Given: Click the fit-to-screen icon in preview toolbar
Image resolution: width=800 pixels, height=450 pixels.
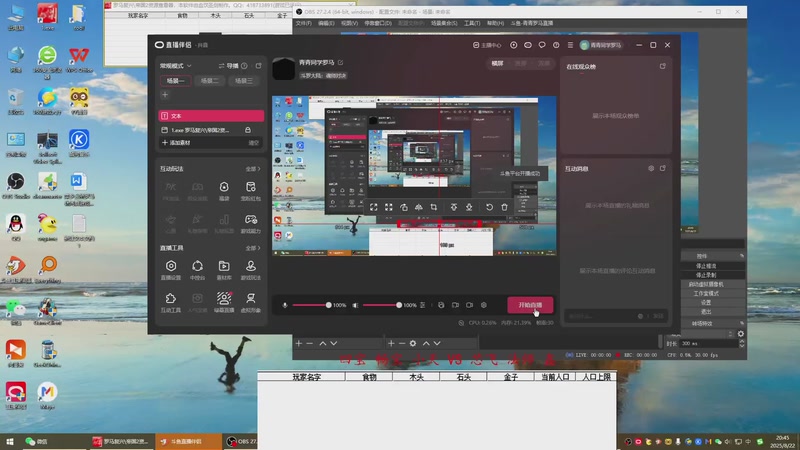Looking at the screenshot, I should (389, 207).
